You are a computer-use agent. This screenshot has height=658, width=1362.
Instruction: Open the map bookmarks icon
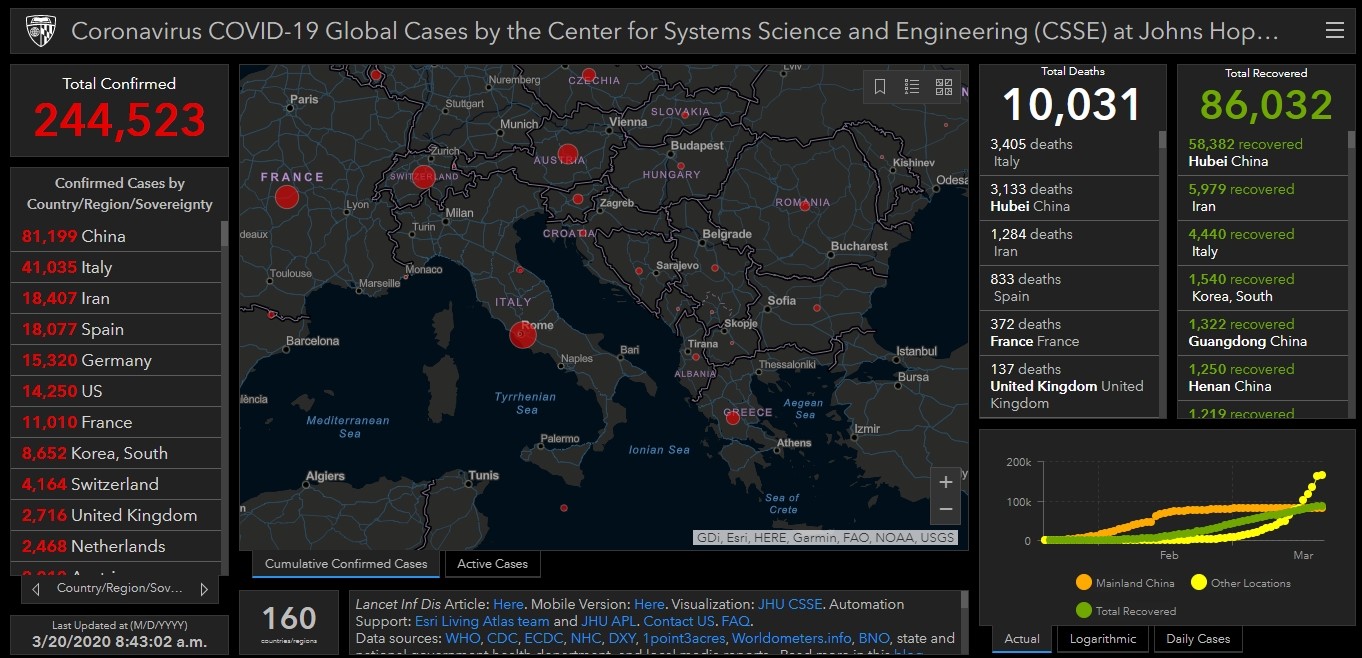(x=880, y=87)
